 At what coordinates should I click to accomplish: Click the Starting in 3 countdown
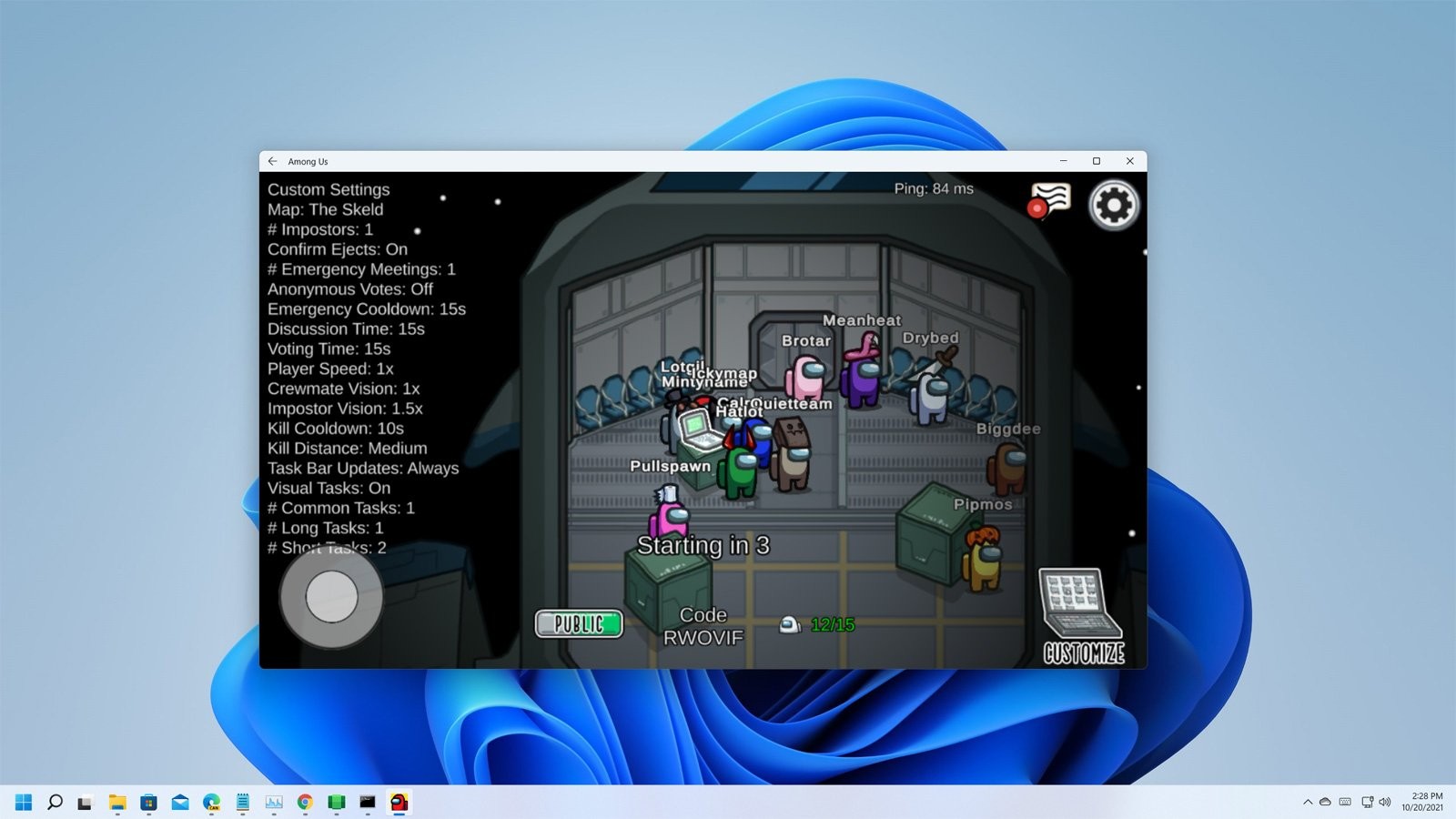click(x=703, y=545)
